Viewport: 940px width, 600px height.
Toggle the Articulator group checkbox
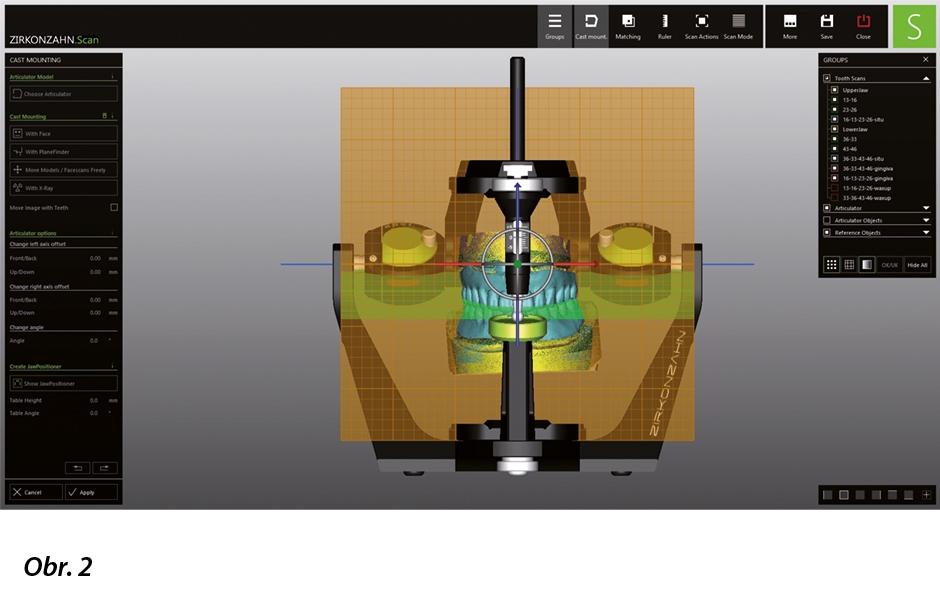coord(827,208)
